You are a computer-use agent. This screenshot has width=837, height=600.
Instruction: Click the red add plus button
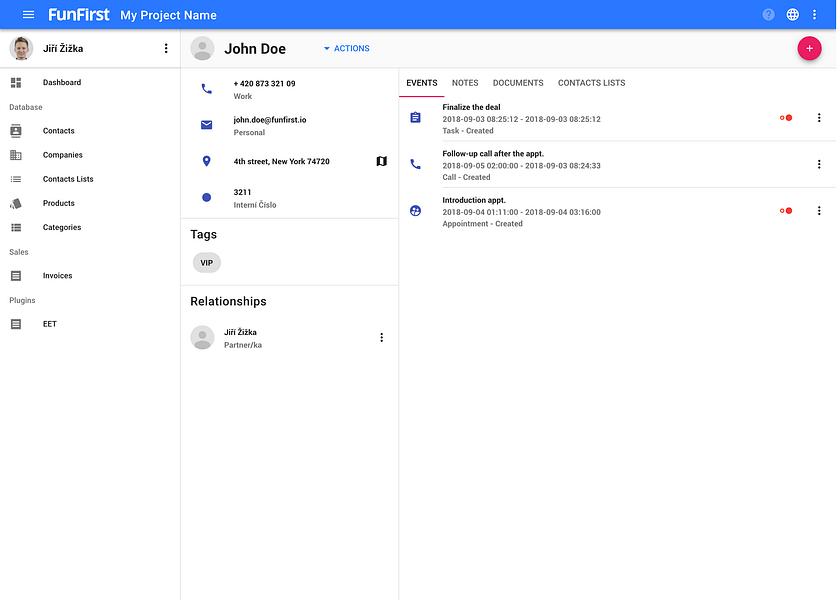(809, 49)
